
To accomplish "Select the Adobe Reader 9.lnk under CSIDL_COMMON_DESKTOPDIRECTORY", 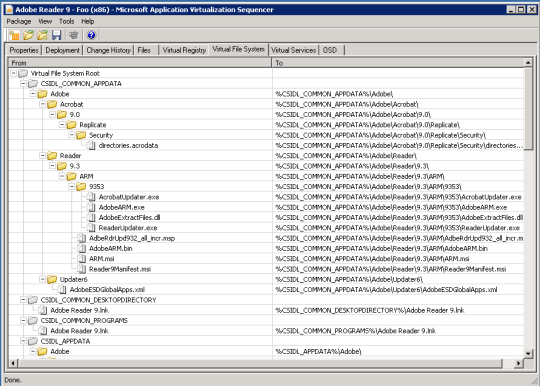I will tap(80, 310).
